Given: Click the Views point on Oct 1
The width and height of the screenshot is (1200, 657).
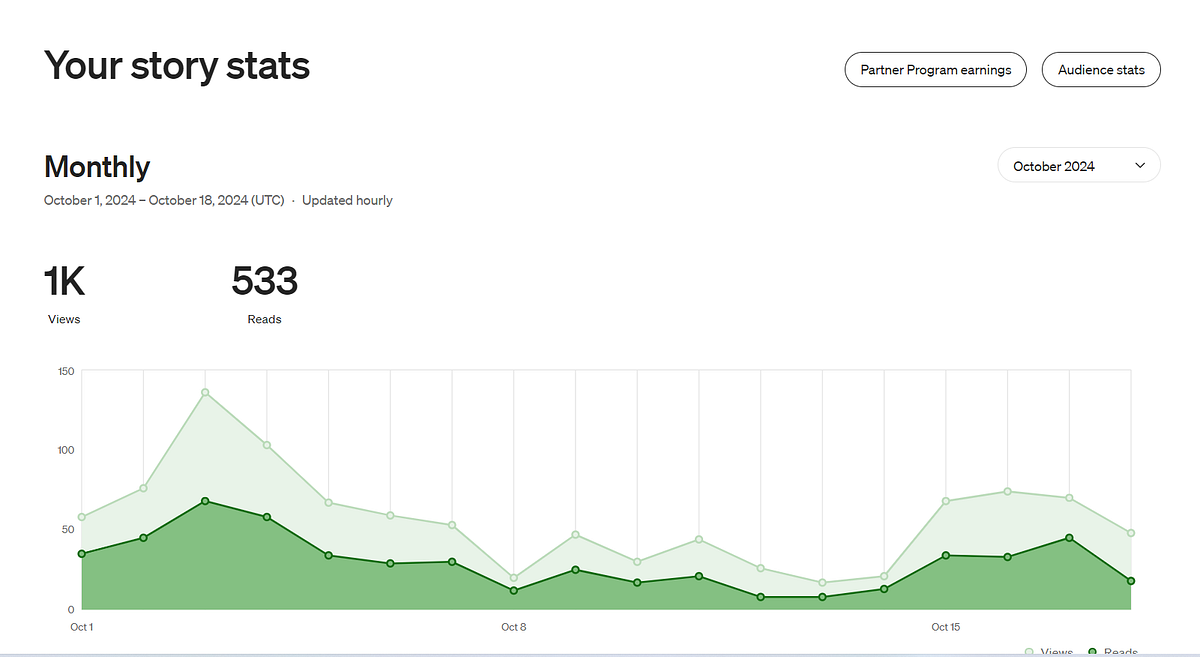Looking at the screenshot, I should pyautogui.click(x=82, y=517).
